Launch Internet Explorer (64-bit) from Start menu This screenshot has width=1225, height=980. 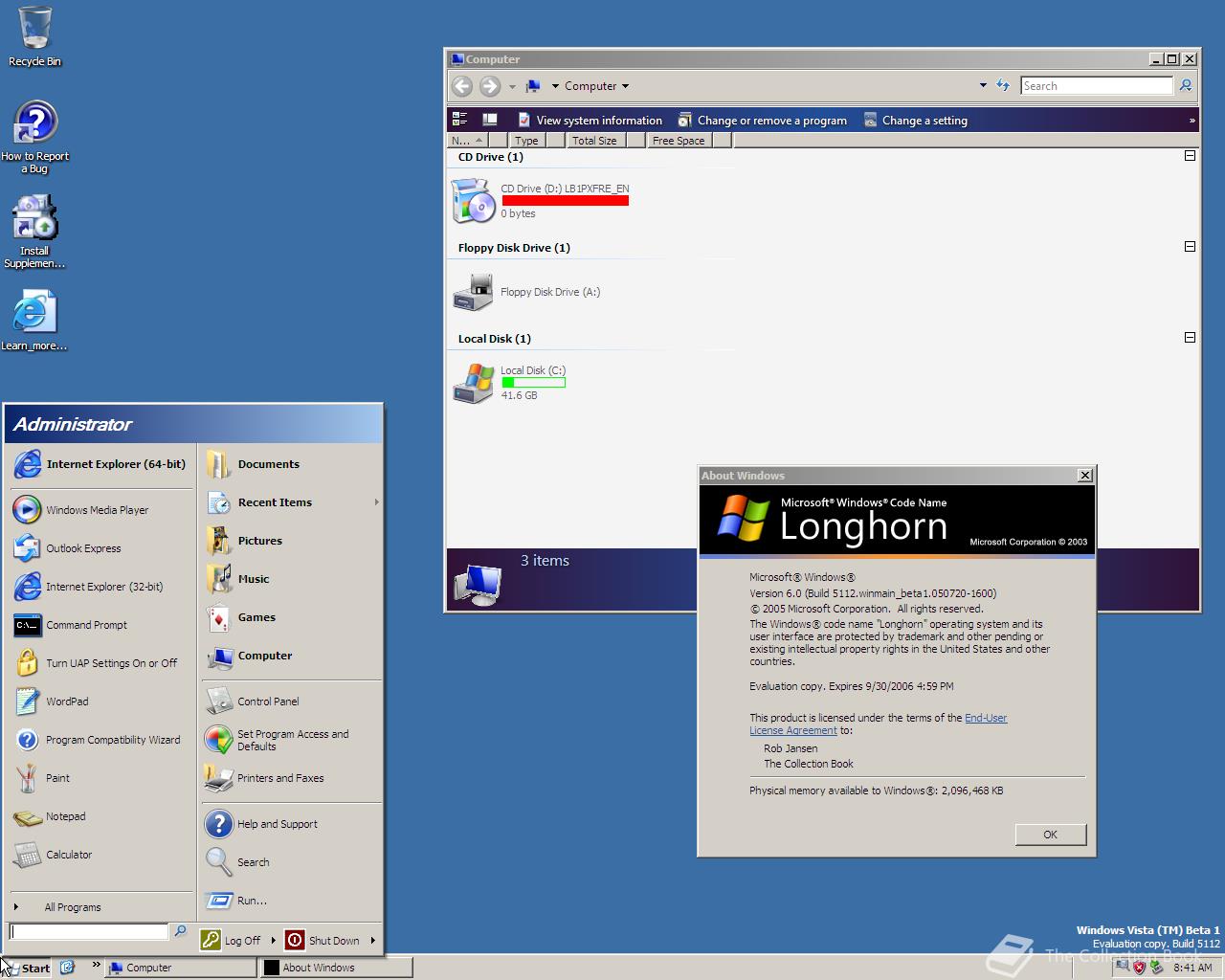(x=100, y=464)
